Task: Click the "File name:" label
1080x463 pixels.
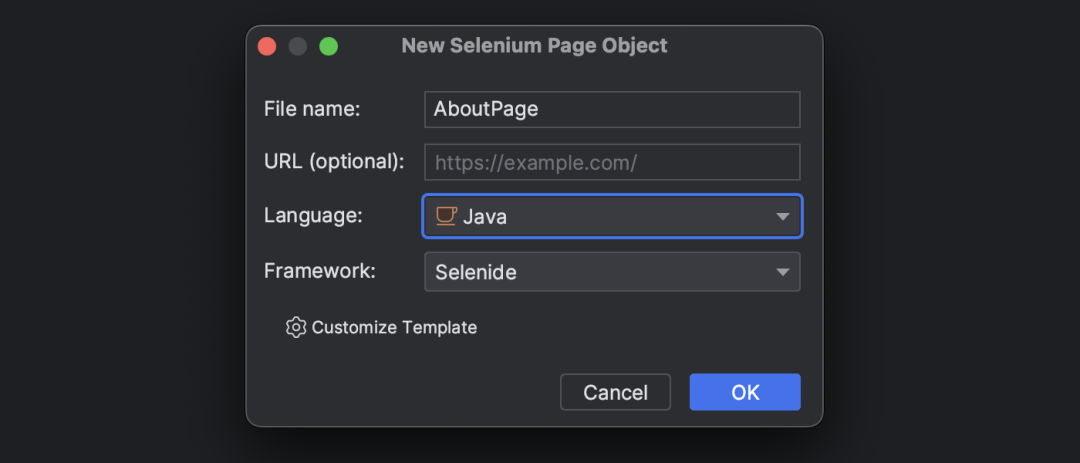Action: [x=312, y=109]
